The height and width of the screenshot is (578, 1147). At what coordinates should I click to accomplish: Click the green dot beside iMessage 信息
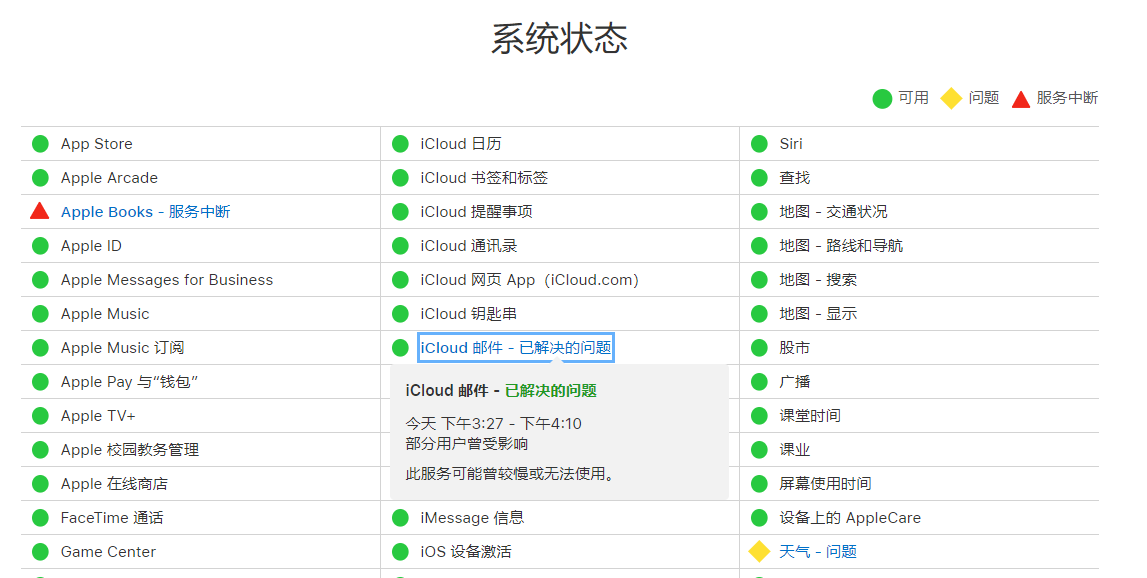click(x=400, y=518)
